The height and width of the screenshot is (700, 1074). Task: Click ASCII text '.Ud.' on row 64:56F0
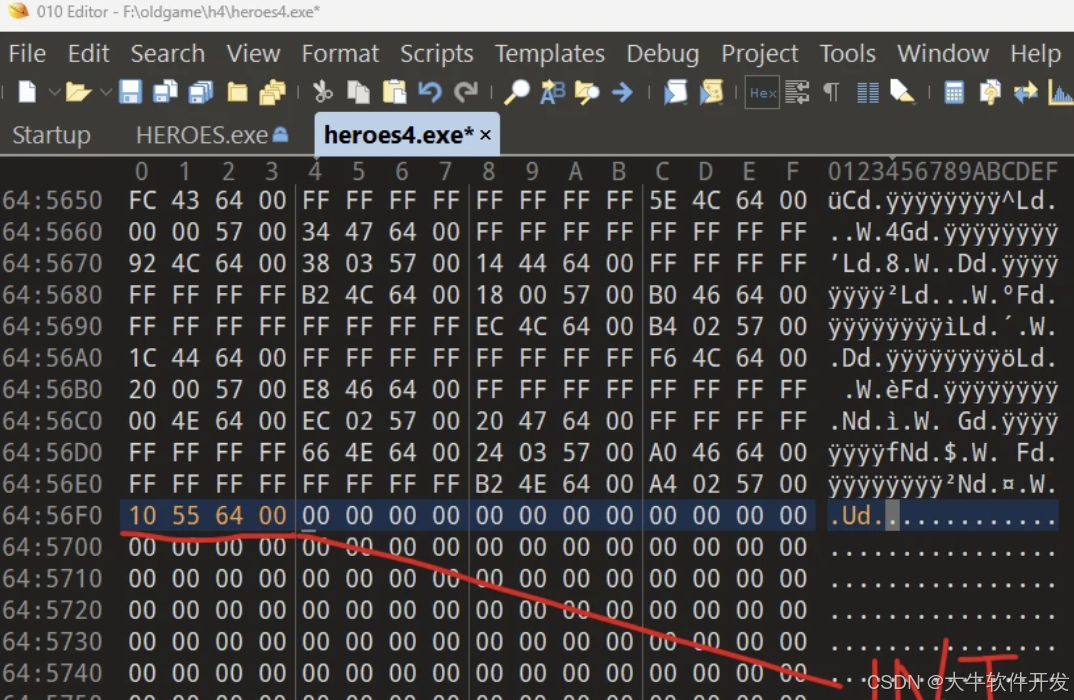(856, 516)
